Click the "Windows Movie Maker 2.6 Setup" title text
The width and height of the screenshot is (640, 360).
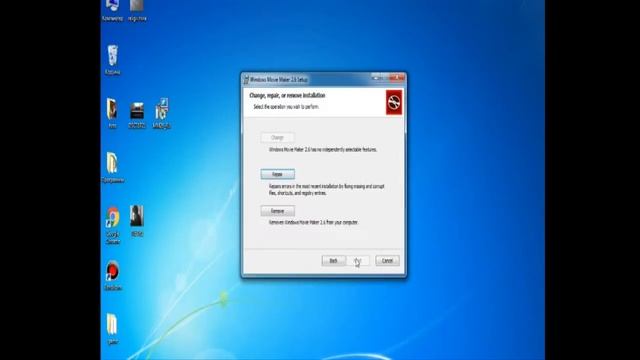279,80
